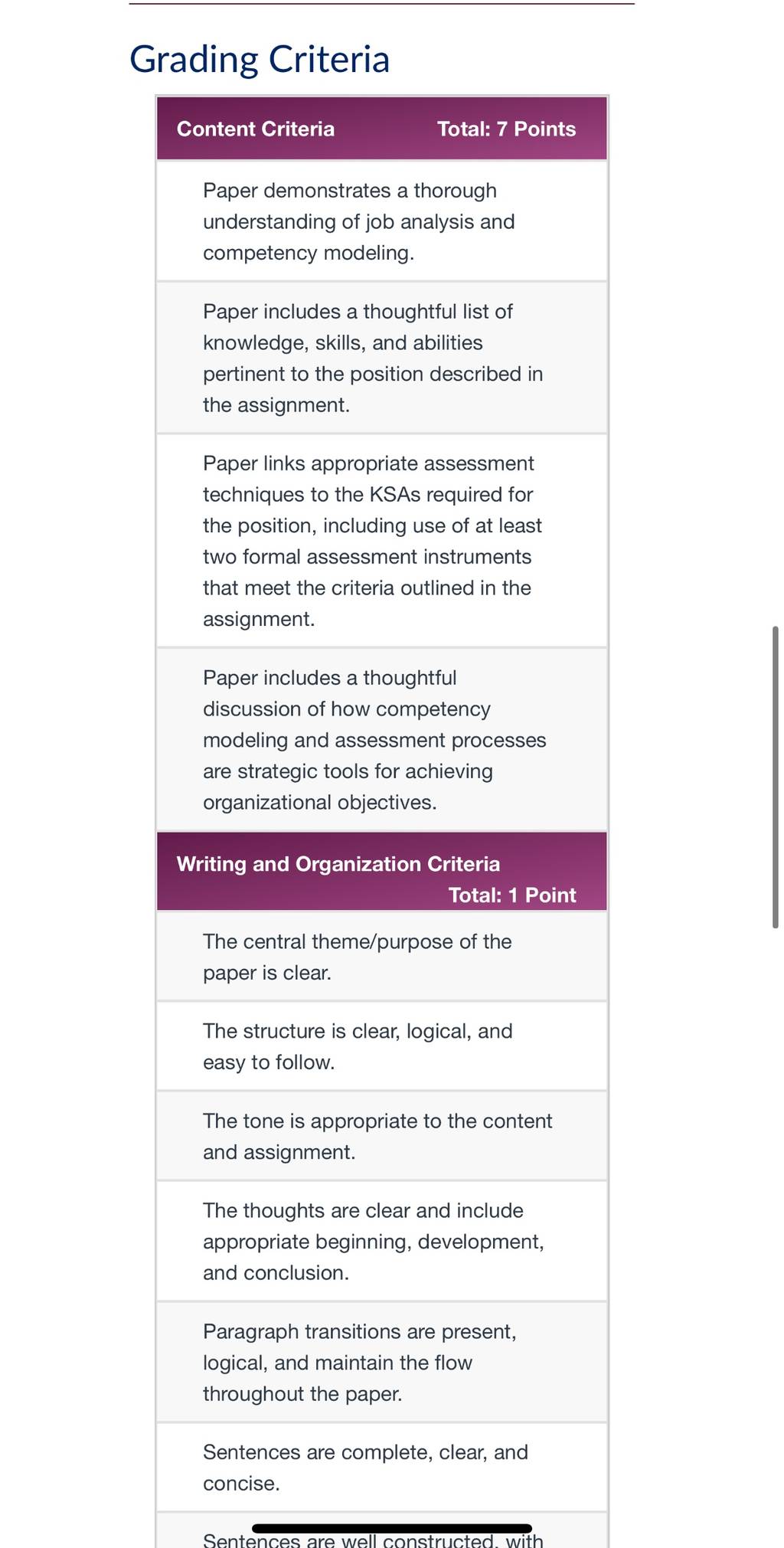784x1548 pixels.
Task: Click the knowledge, skills, and abilities criterion
Action: (x=382, y=358)
